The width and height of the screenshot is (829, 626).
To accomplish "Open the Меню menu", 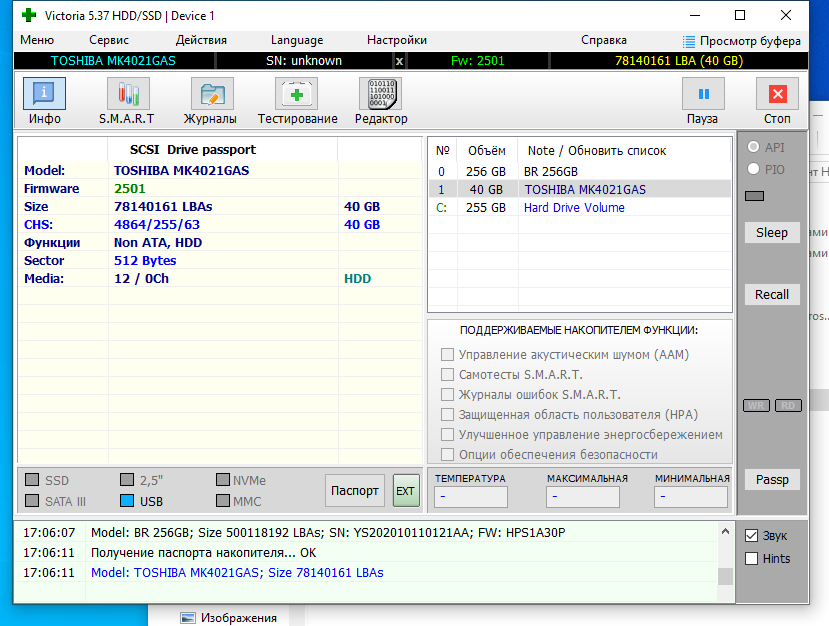I will (37, 40).
